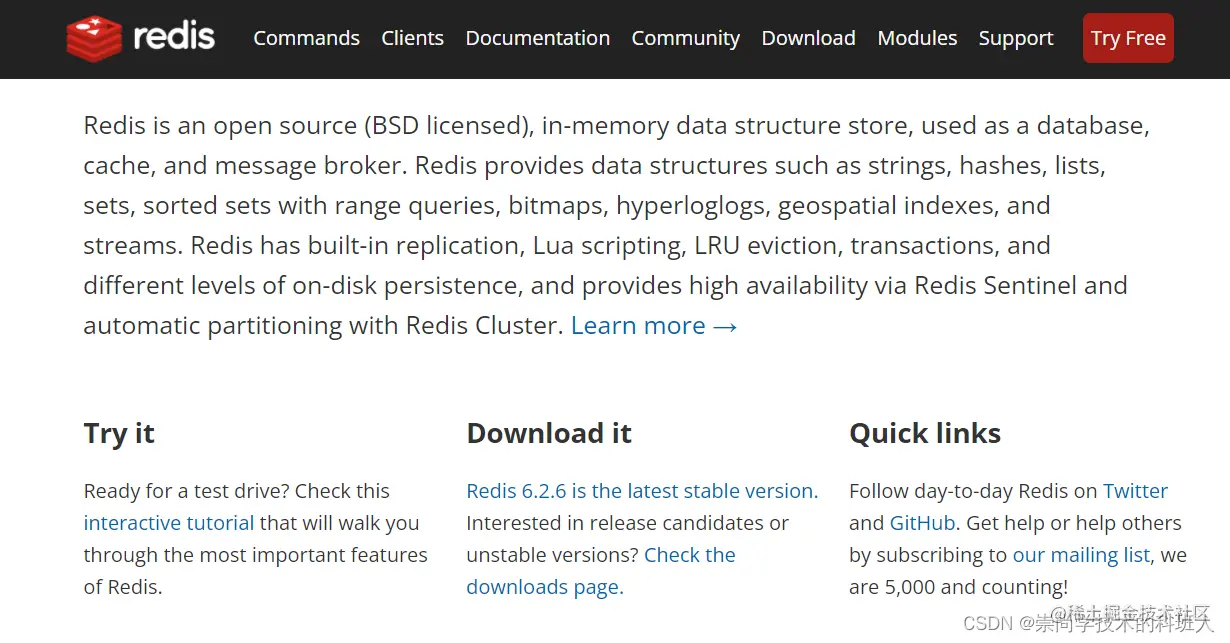Click the Redis logo in header

(141, 38)
